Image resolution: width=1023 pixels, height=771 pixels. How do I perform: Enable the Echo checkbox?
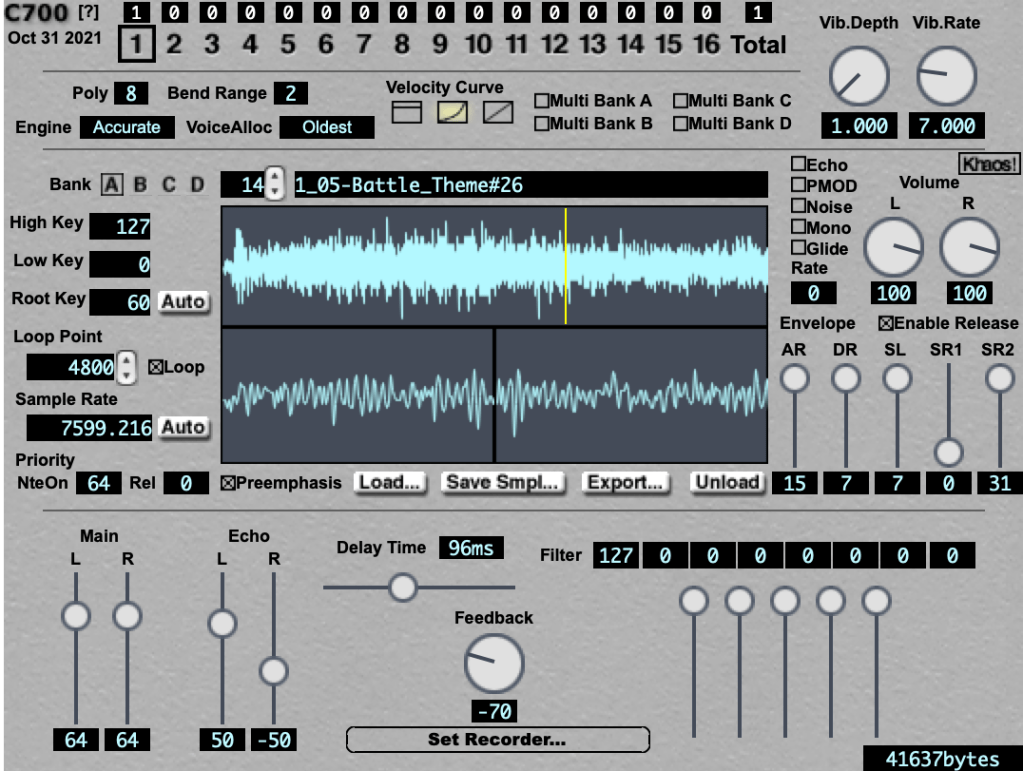pos(799,165)
